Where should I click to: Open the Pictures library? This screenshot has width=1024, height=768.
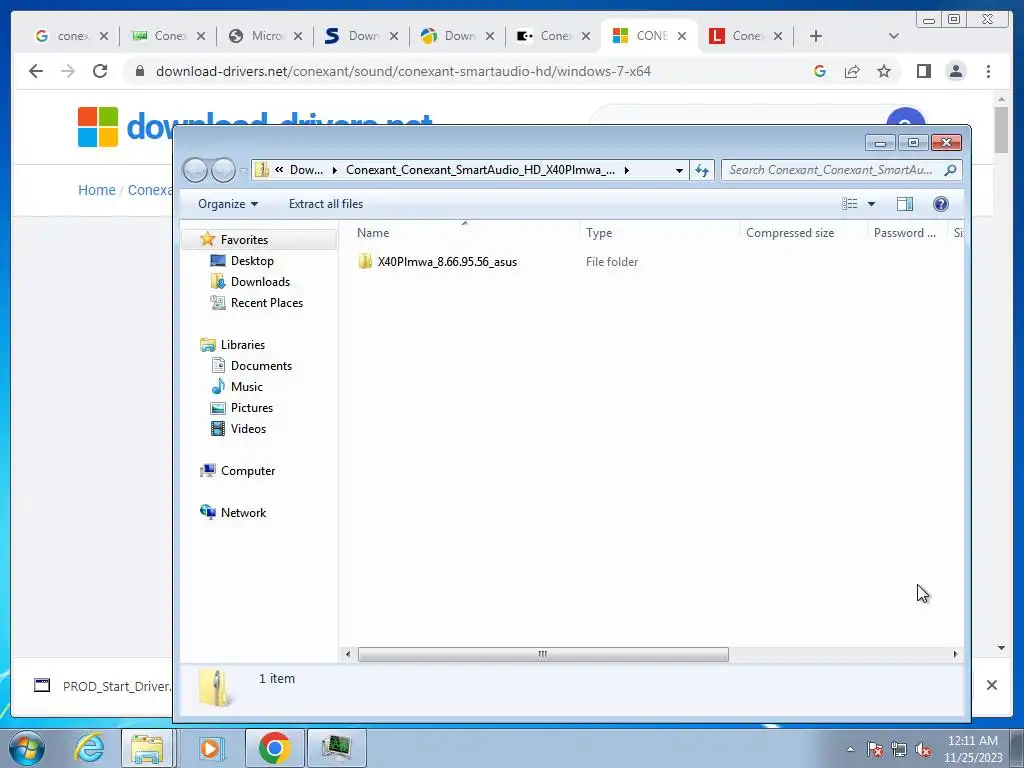(x=251, y=408)
